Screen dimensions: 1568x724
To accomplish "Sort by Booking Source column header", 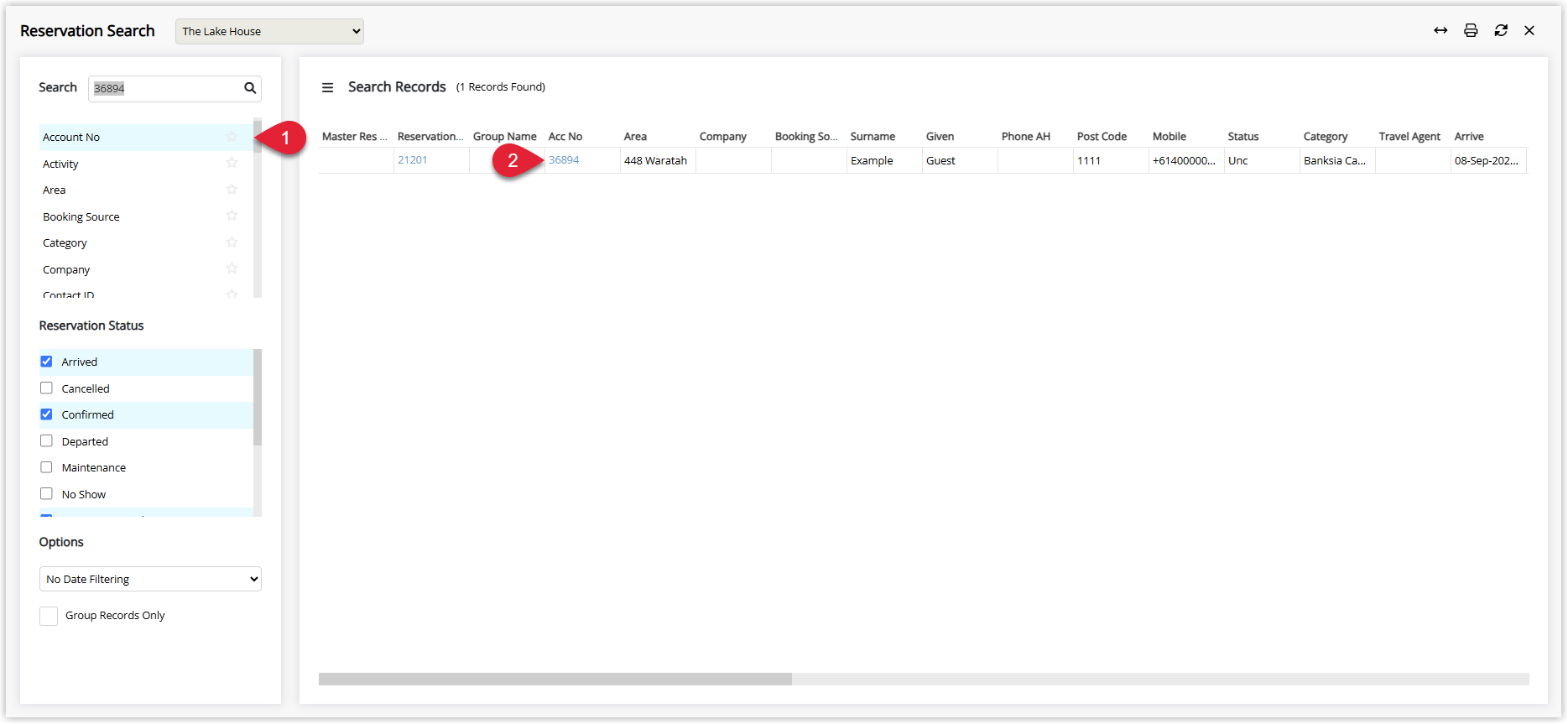I will pos(806,137).
